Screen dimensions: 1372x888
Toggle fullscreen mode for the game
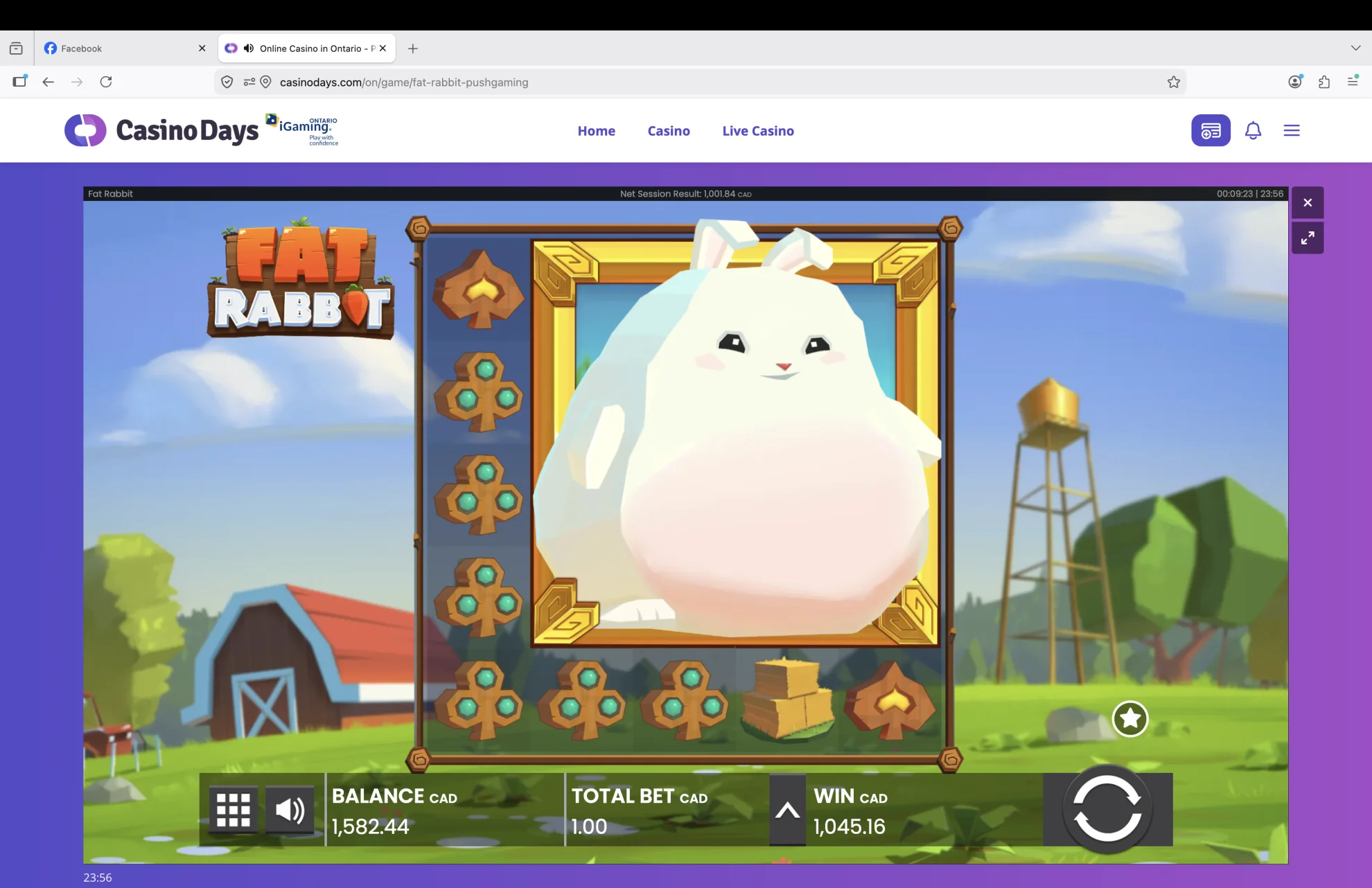coord(1308,238)
